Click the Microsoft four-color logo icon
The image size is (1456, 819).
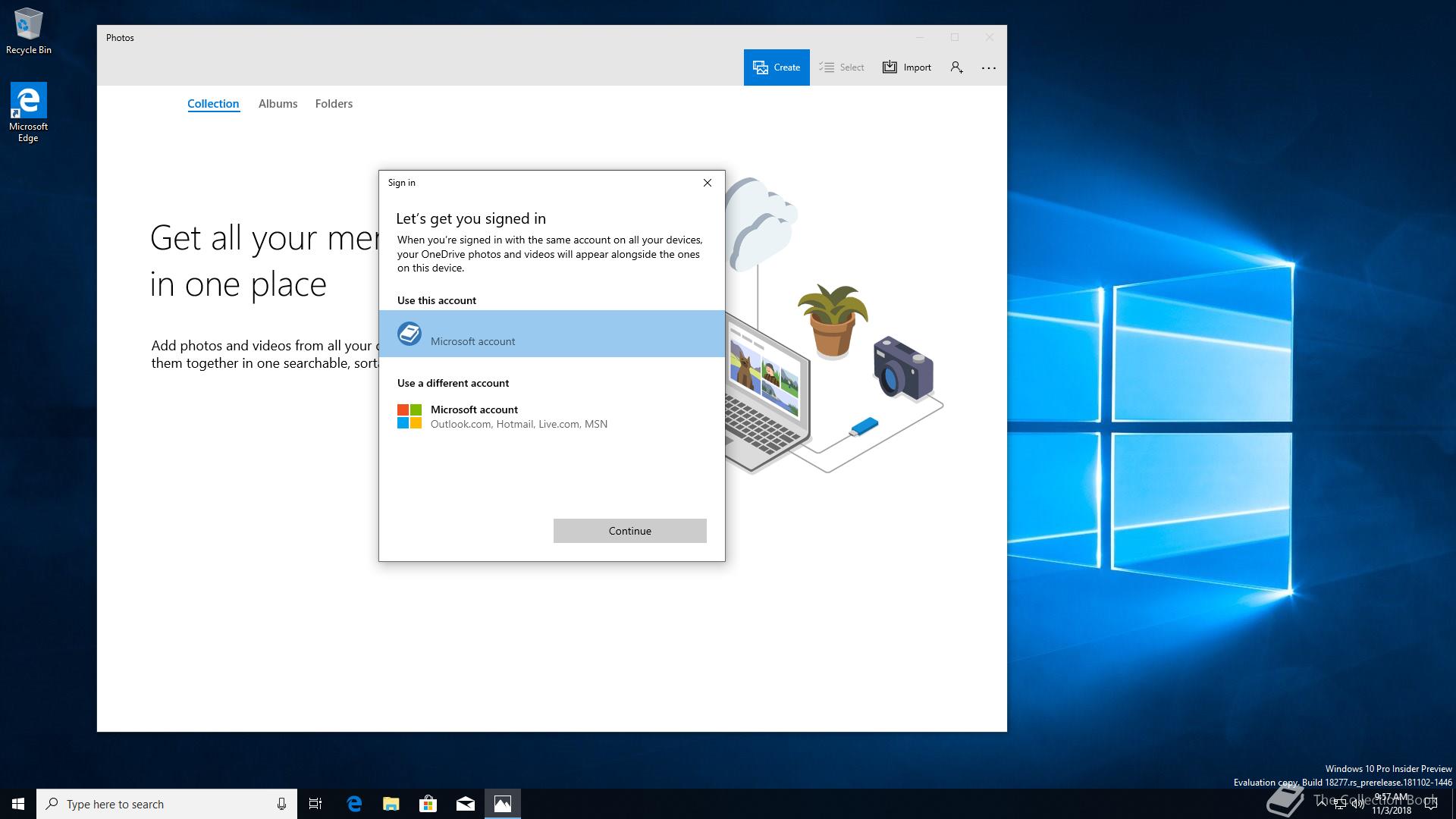409,416
